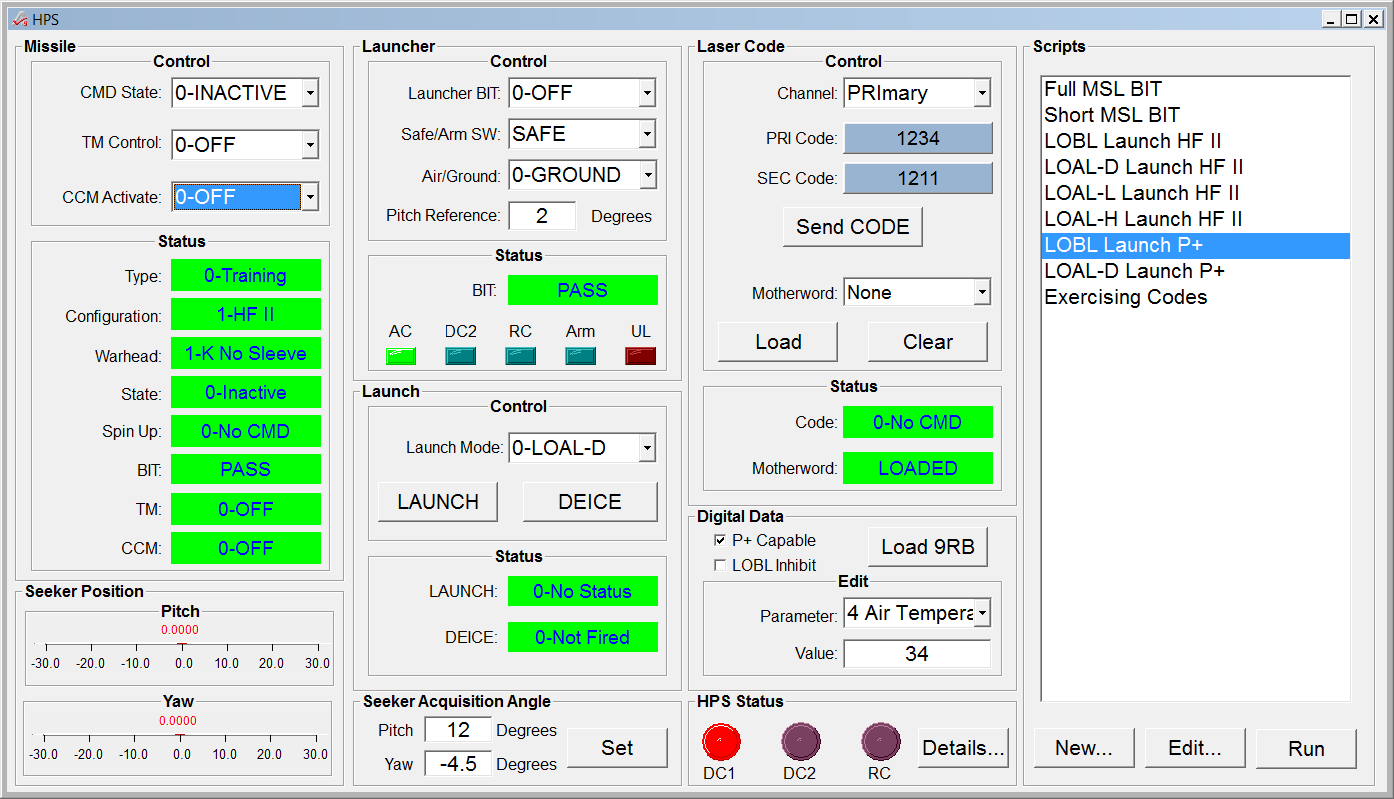Open the Launch Mode dropdown

click(647, 448)
